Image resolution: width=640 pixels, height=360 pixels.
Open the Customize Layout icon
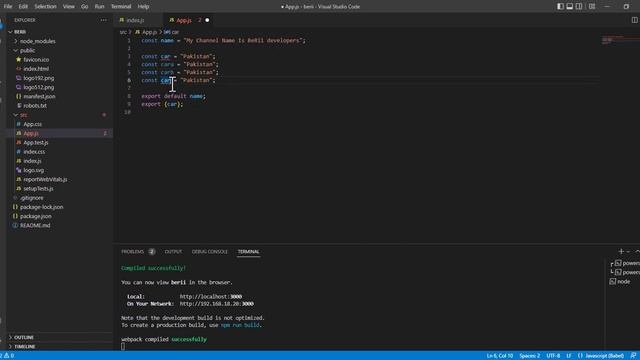pyautogui.click(x=592, y=7)
